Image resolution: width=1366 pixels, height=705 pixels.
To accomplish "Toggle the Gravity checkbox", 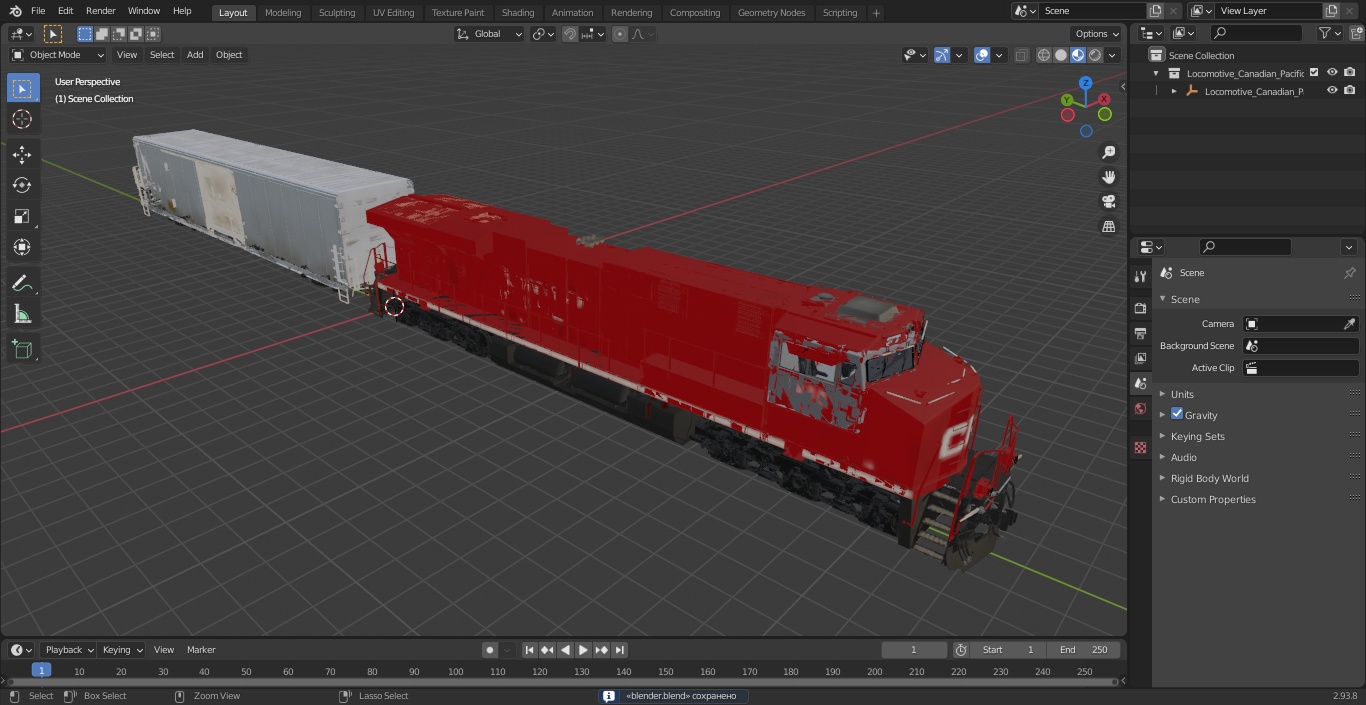I will click(x=1177, y=414).
